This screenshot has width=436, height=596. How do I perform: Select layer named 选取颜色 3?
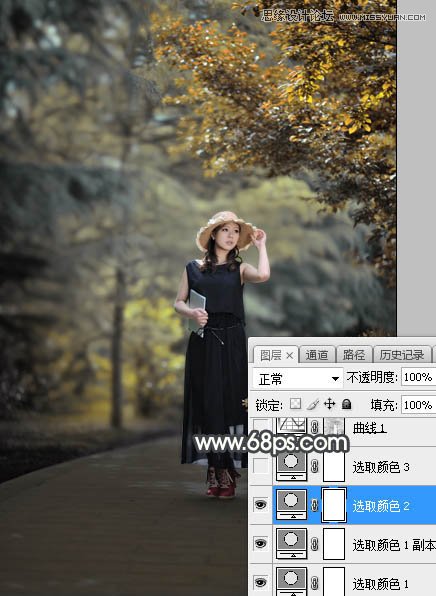coord(381,467)
